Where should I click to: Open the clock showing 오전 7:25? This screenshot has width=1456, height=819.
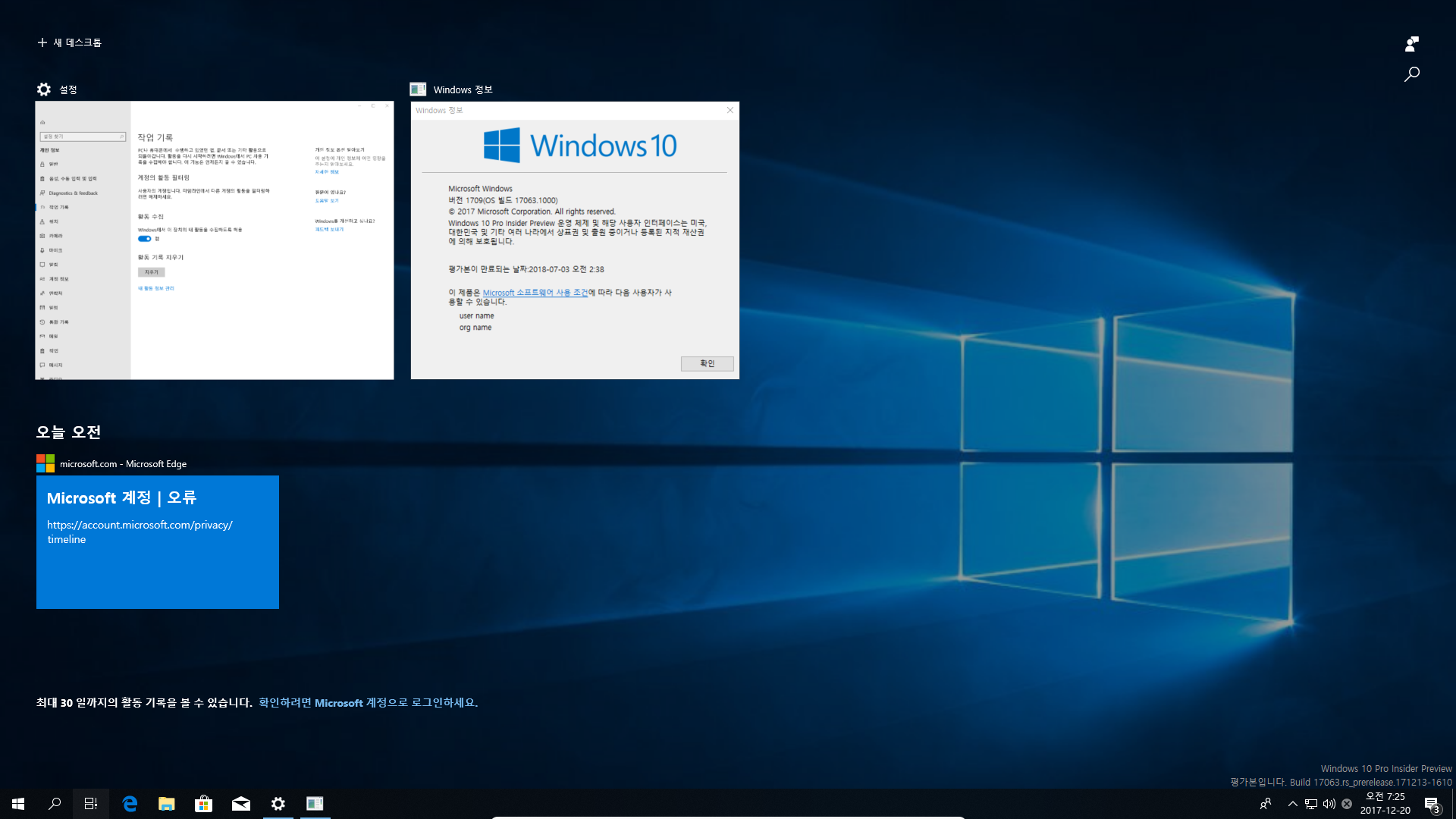1385,804
